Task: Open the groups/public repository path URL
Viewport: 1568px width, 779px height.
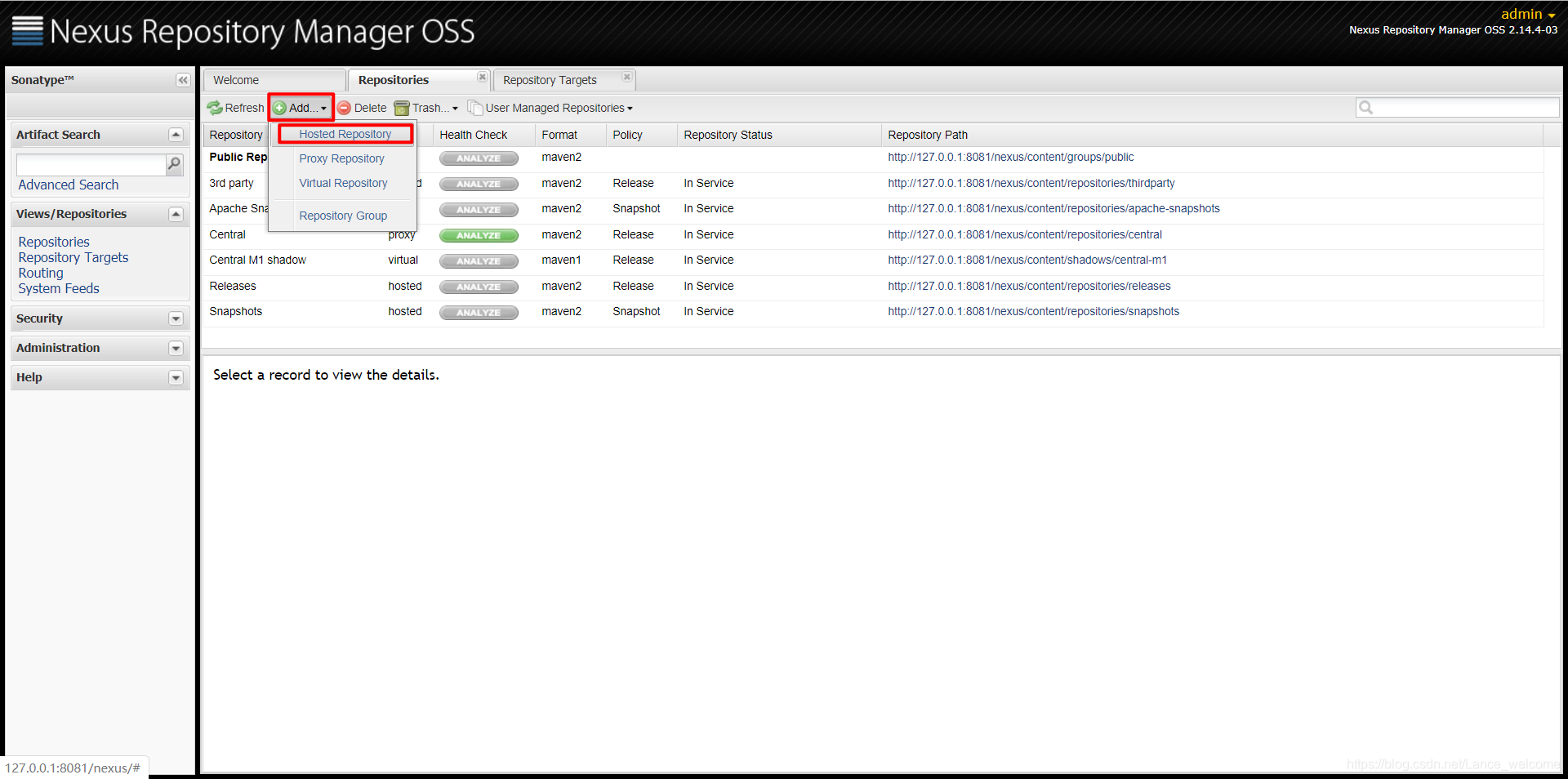Action: (x=1011, y=157)
